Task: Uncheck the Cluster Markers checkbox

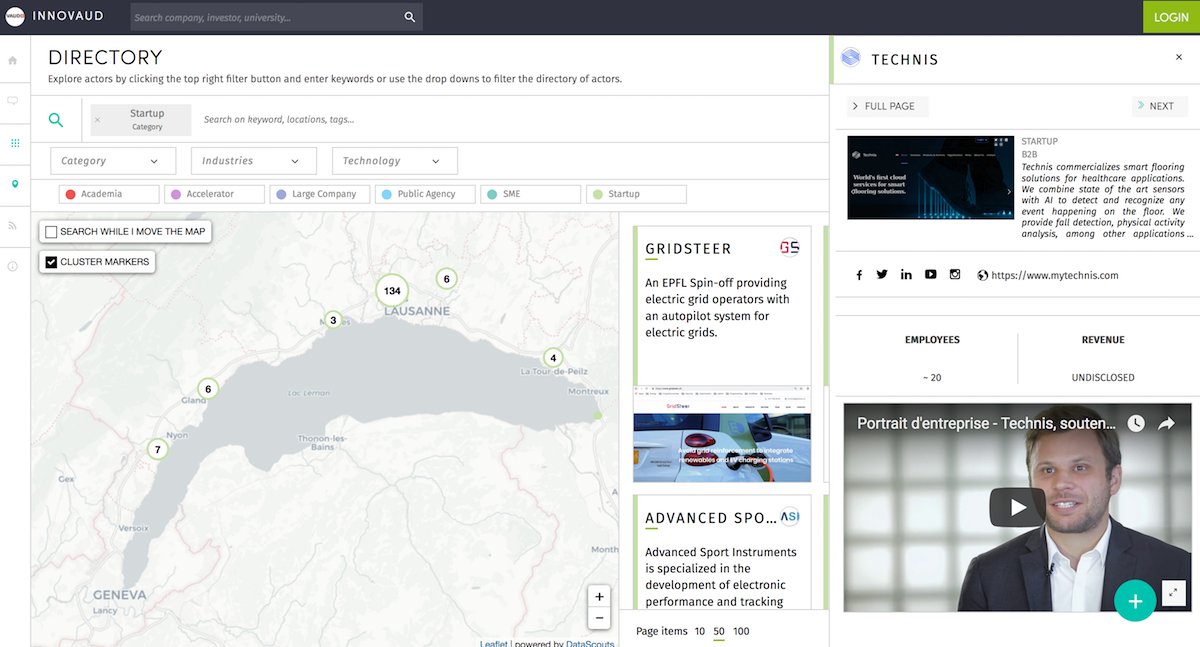Action: (51, 262)
